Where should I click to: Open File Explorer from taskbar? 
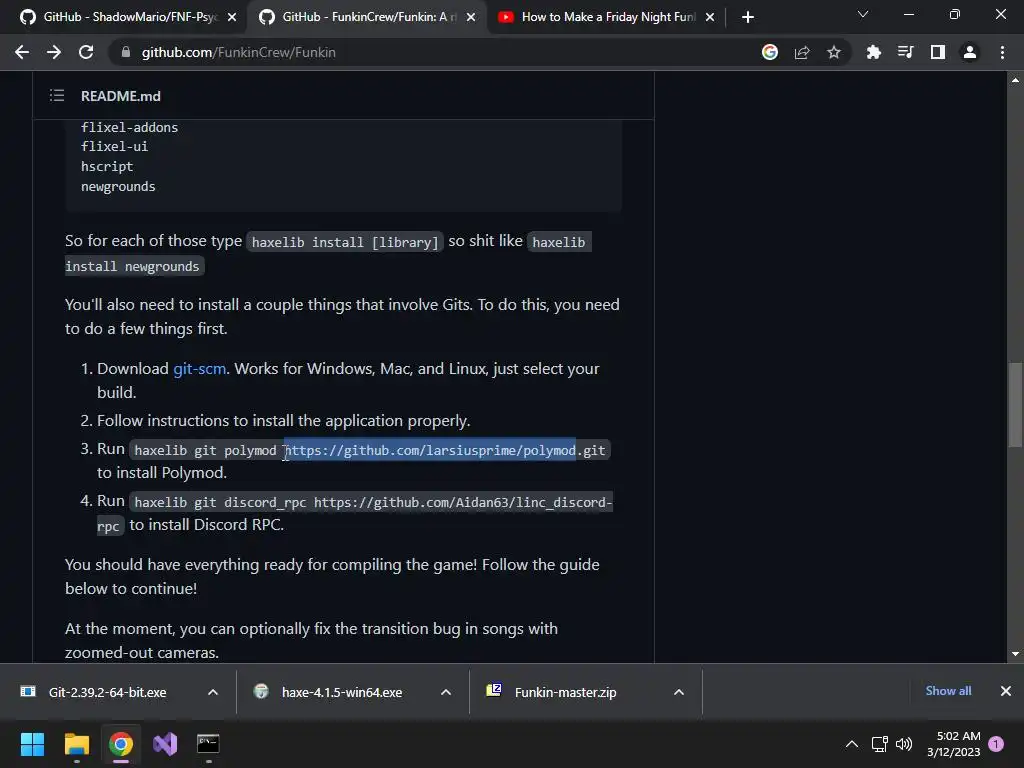[76, 744]
